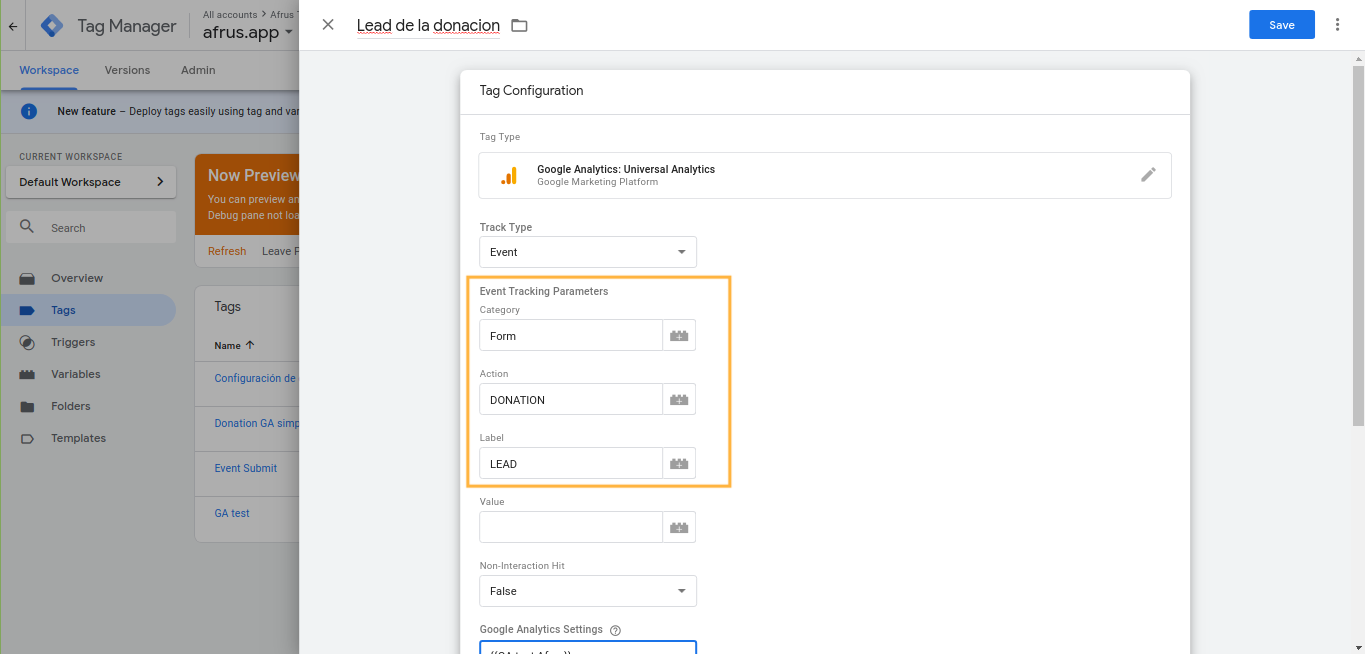
Task: Save the tag configuration
Action: click(1282, 25)
